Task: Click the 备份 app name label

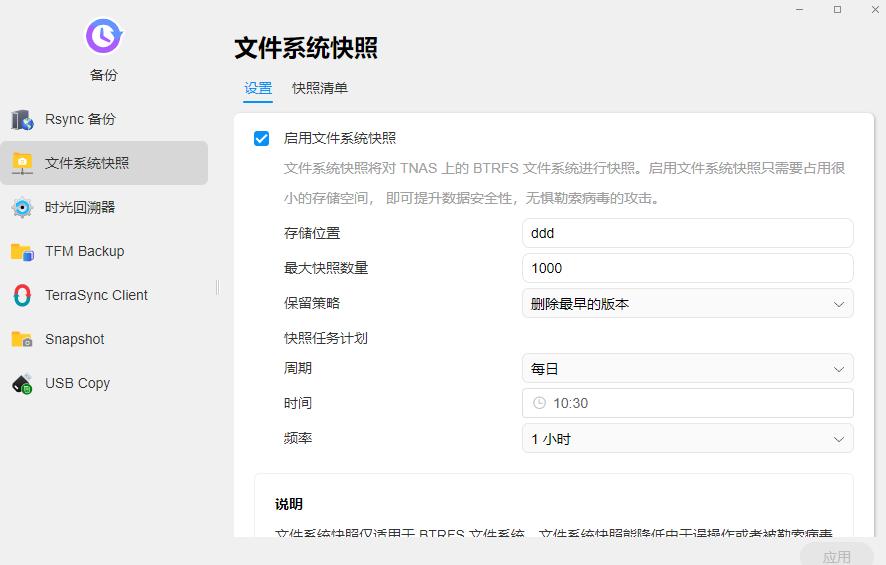Action: tap(104, 75)
